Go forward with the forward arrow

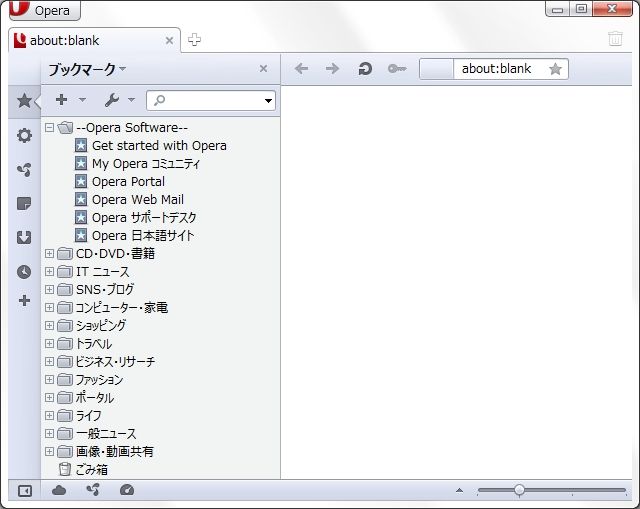point(332,68)
